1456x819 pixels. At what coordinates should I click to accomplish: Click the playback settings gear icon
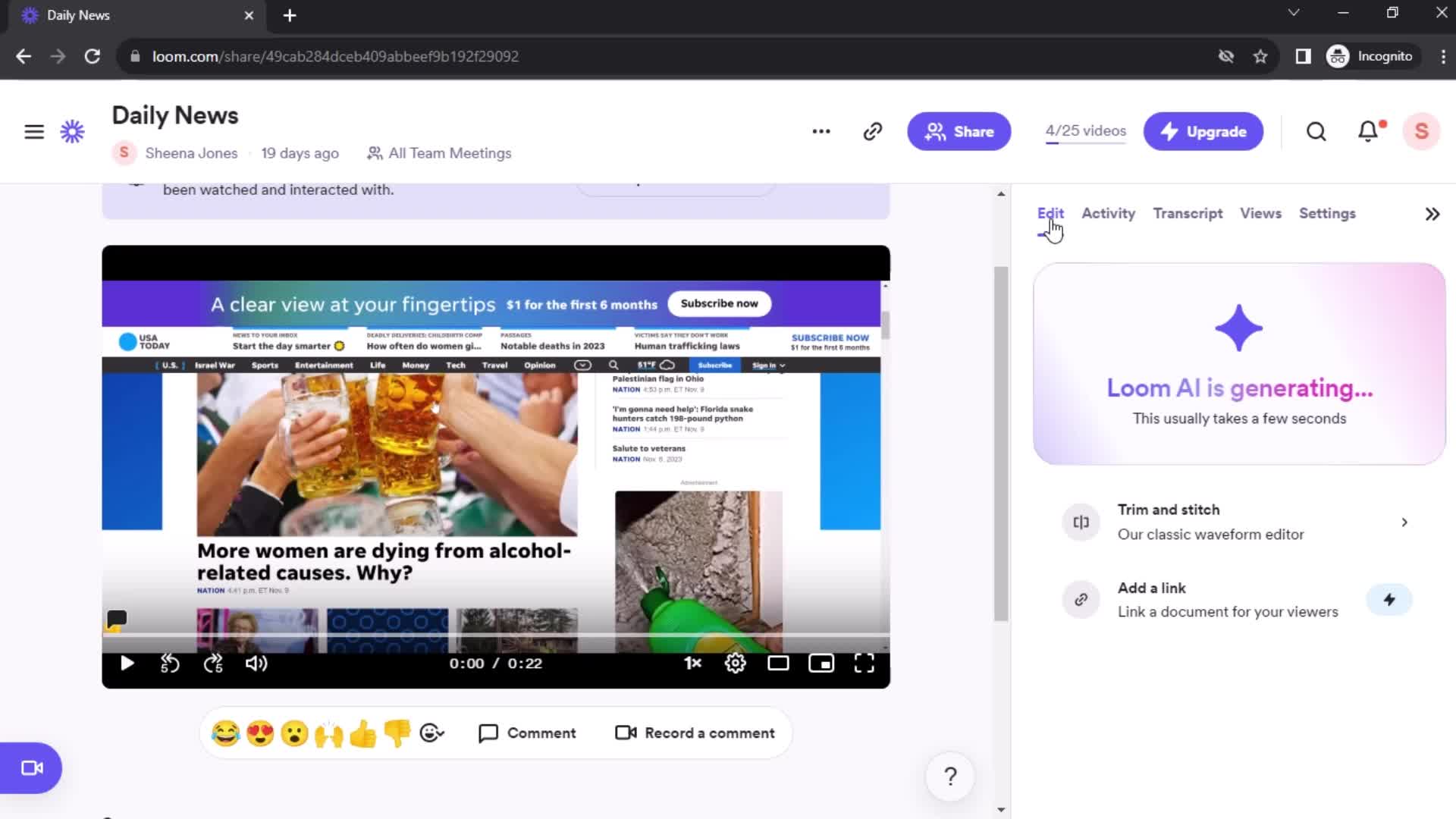point(735,663)
